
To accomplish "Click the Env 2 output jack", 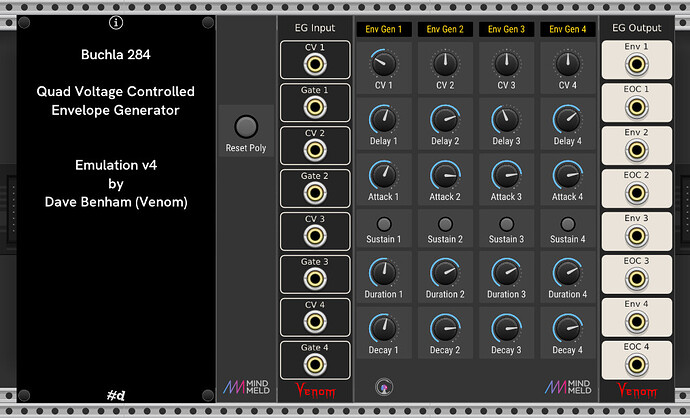I will (636, 150).
